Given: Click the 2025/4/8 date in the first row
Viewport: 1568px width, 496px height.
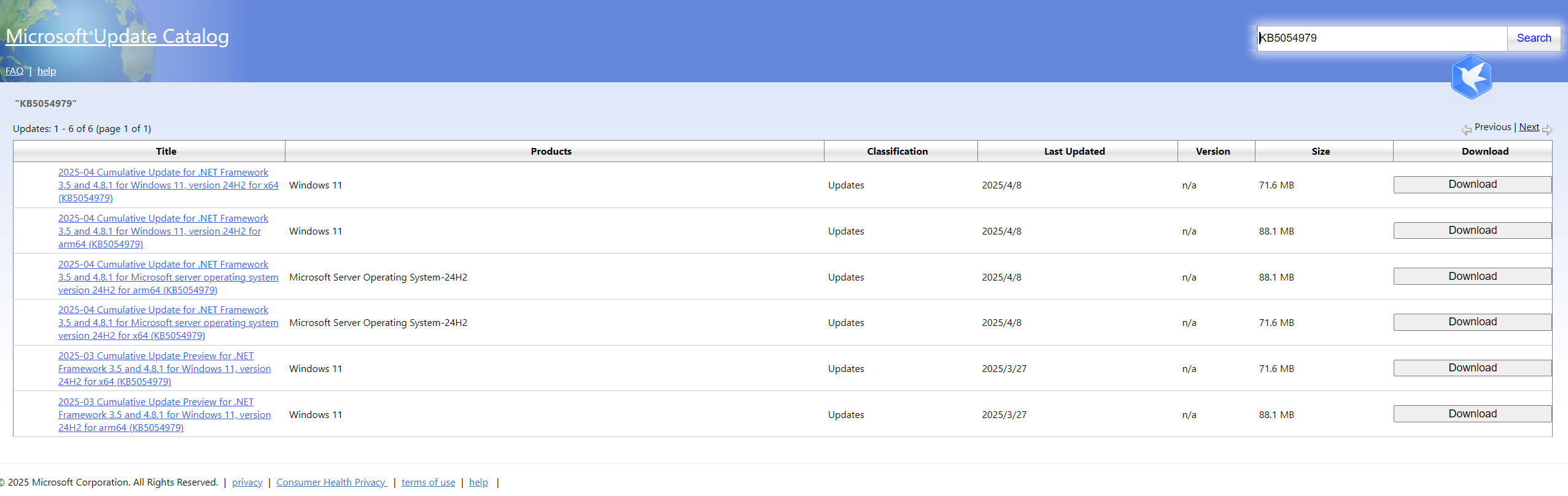Looking at the screenshot, I should (x=1001, y=185).
